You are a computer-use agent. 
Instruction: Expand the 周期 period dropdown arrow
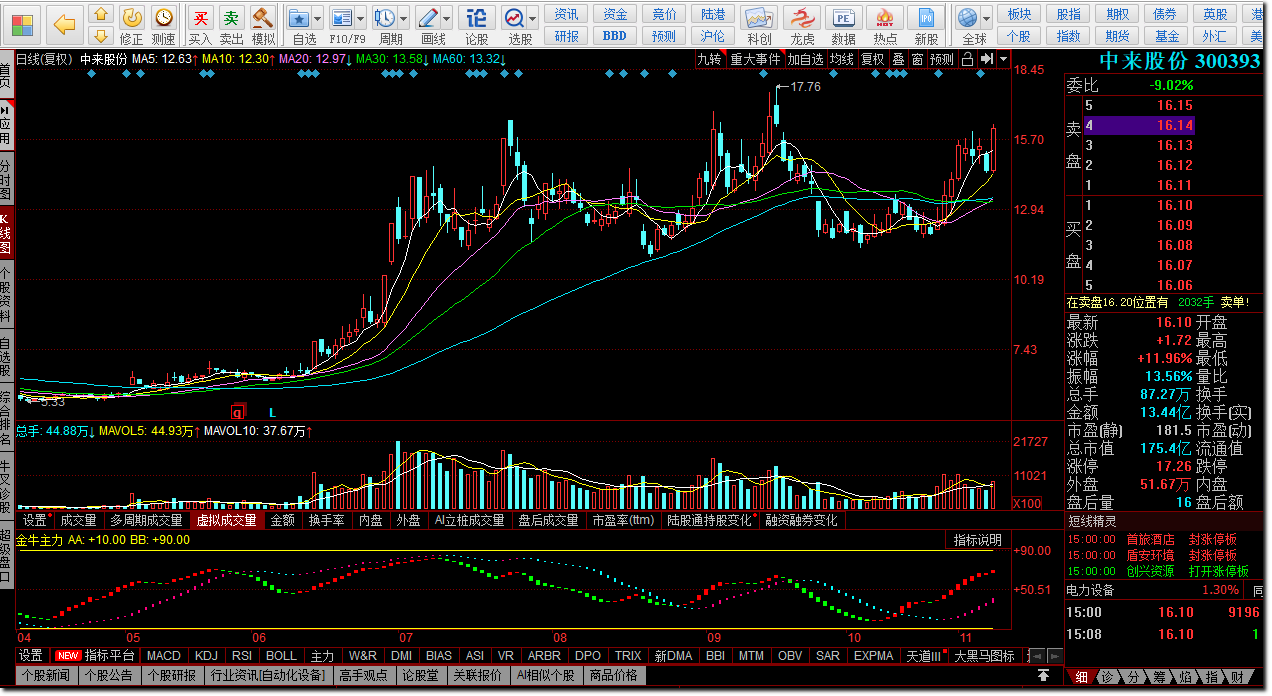coord(402,19)
